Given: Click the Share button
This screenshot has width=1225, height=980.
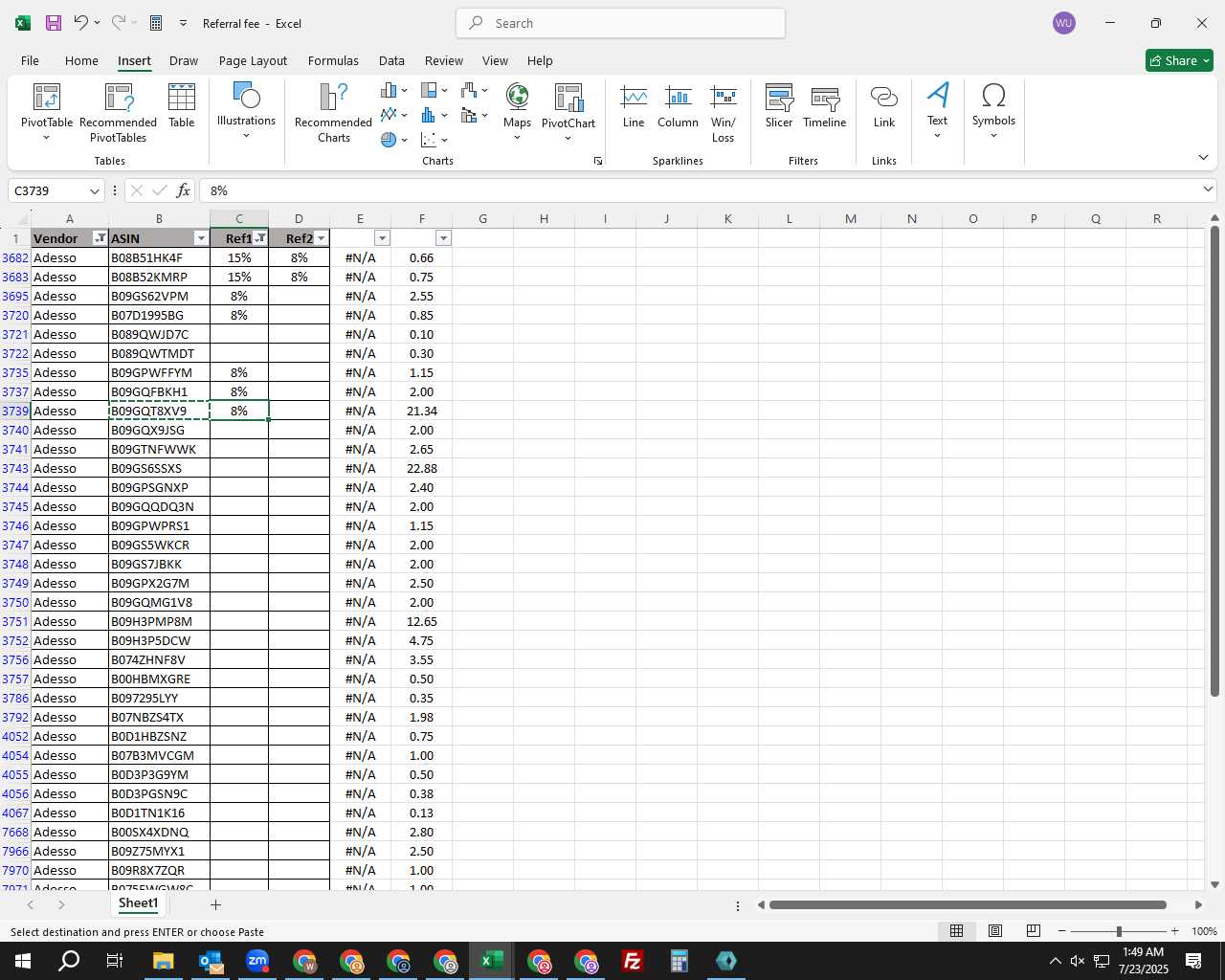Looking at the screenshot, I should point(1179,60).
